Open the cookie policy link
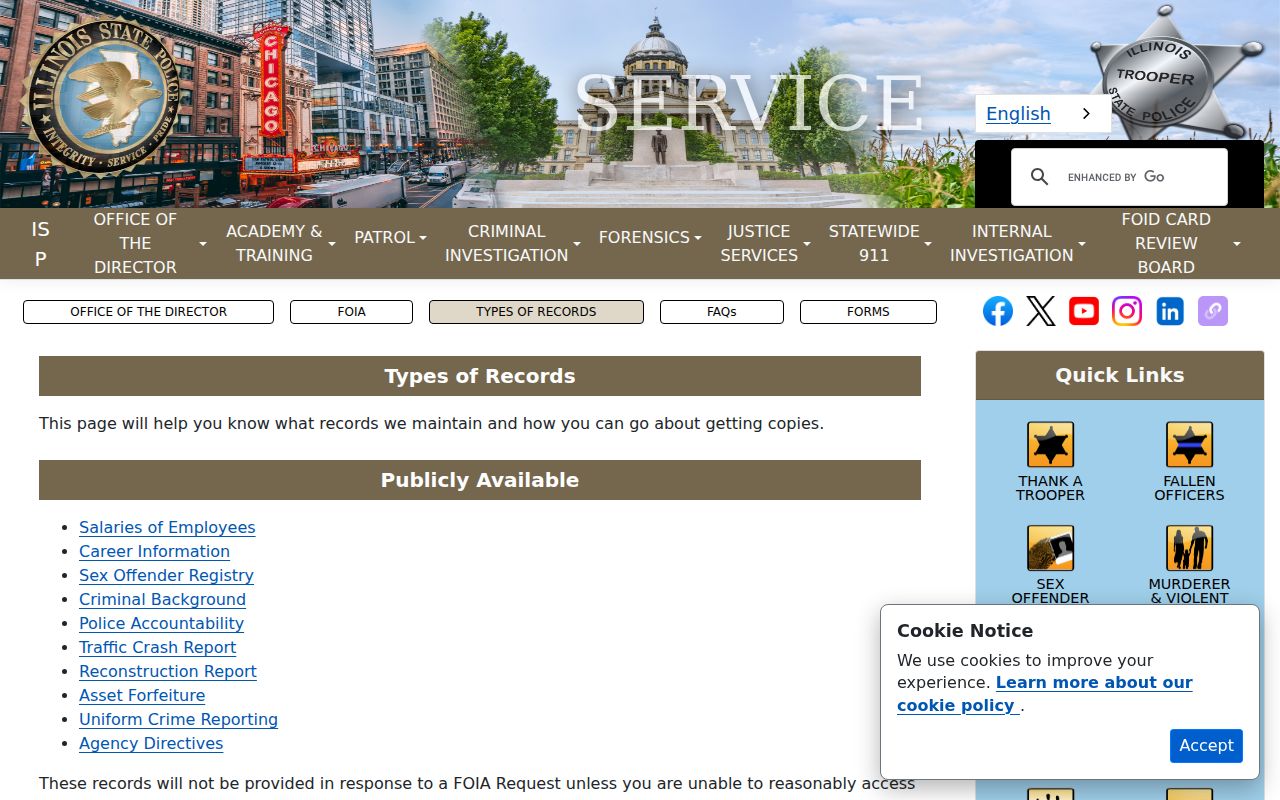1280x800 pixels. point(1045,694)
